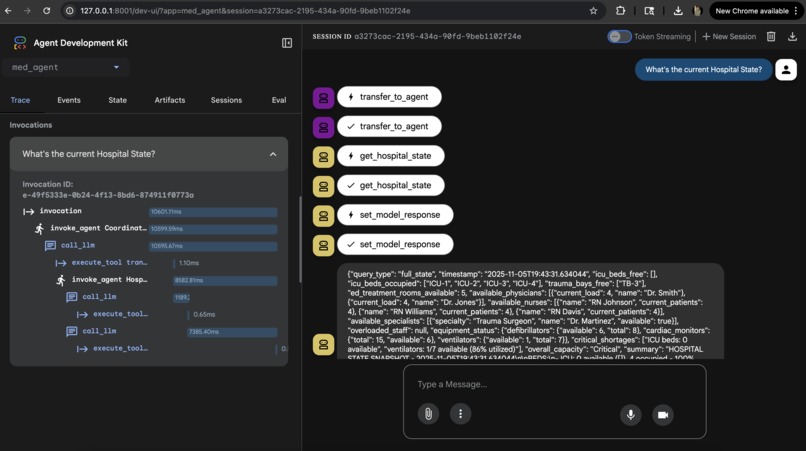The height and width of the screenshot is (451, 806).
Task: Click the address bar URL
Action: point(245,11)
